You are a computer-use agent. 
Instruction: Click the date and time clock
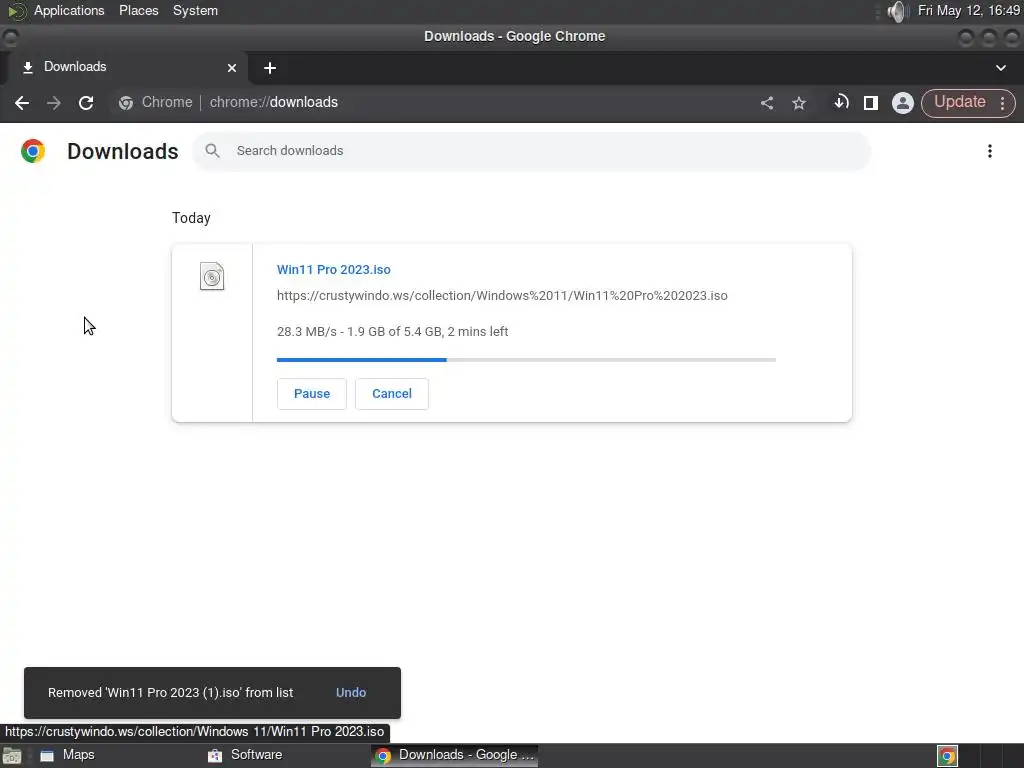tap(968, 10)
